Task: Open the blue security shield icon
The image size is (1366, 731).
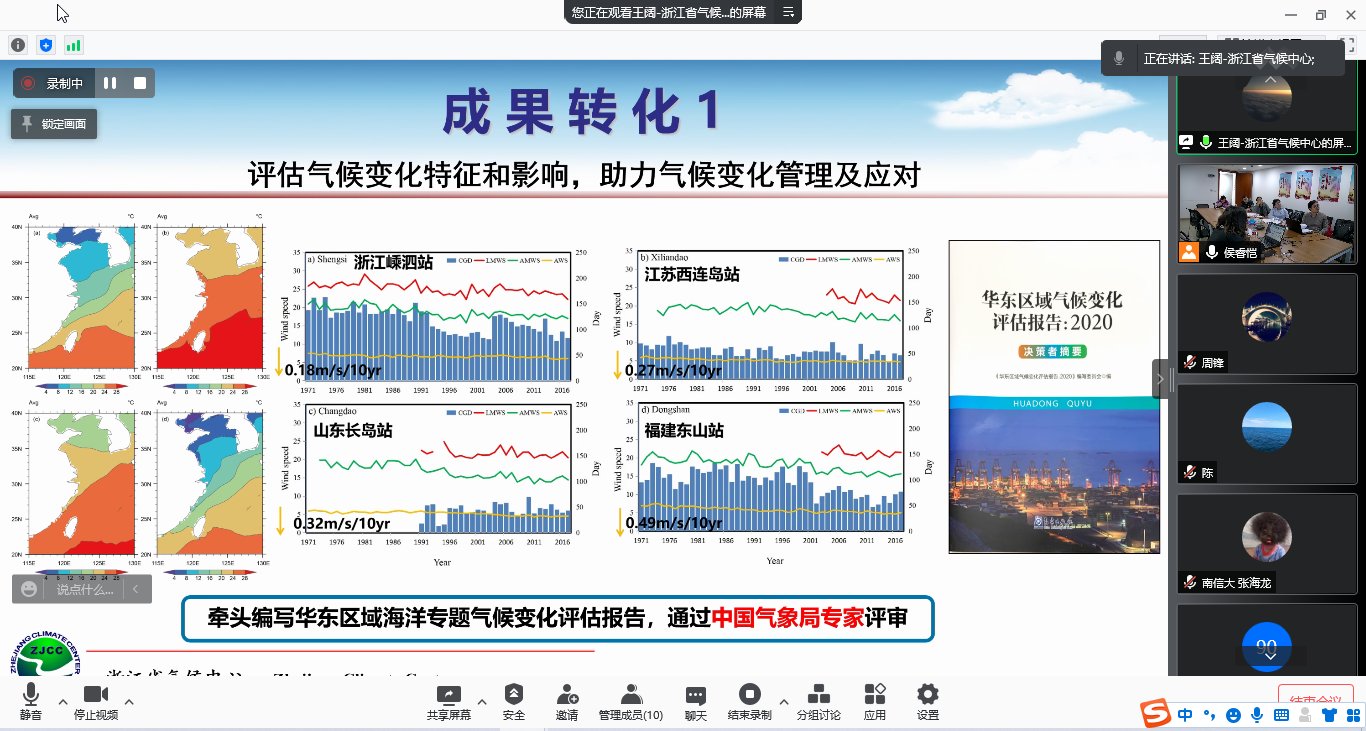Action: pos(46,45)
